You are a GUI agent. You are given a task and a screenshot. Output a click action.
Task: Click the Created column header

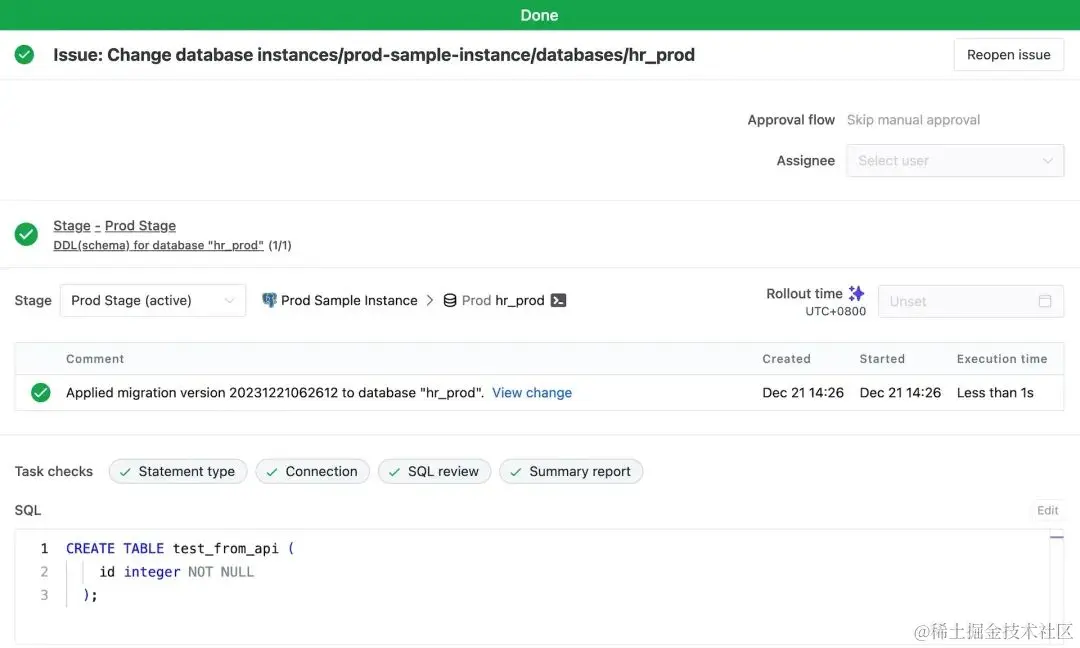(x=786, y=359)
